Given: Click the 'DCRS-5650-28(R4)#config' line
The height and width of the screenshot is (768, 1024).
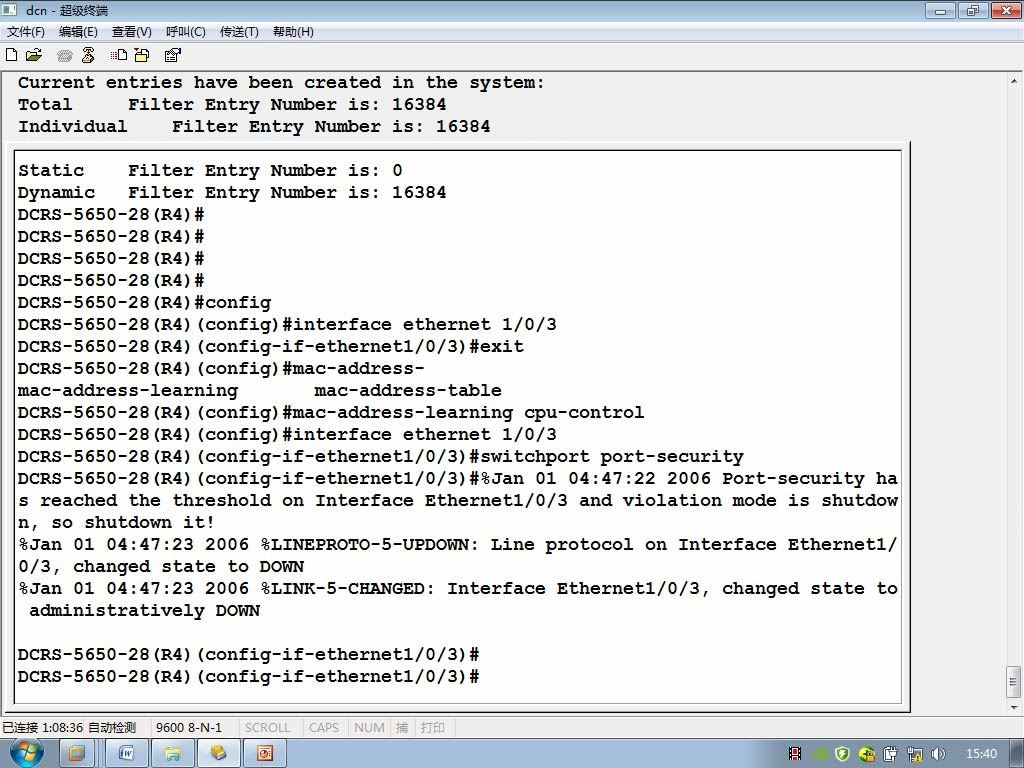Looking at the screenshot, I should (x=144, y=303).
